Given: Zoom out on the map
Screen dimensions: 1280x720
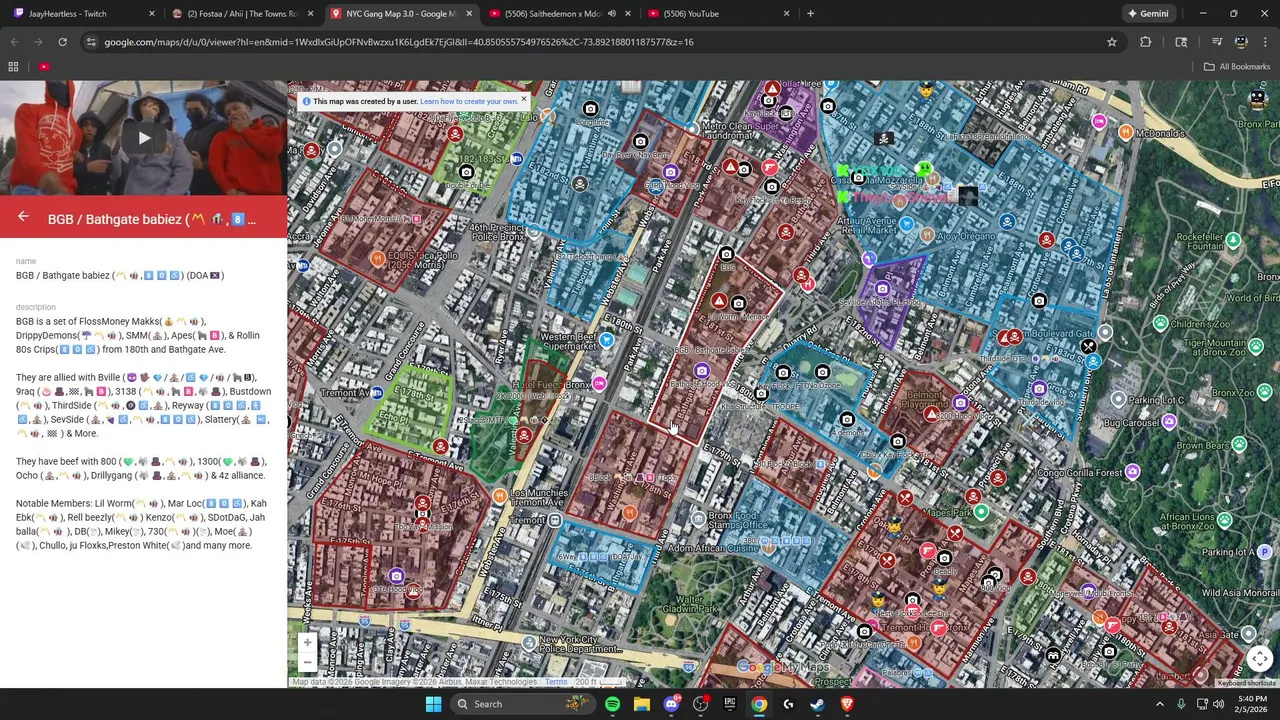Looking at the screenshot, I should 307,662.
